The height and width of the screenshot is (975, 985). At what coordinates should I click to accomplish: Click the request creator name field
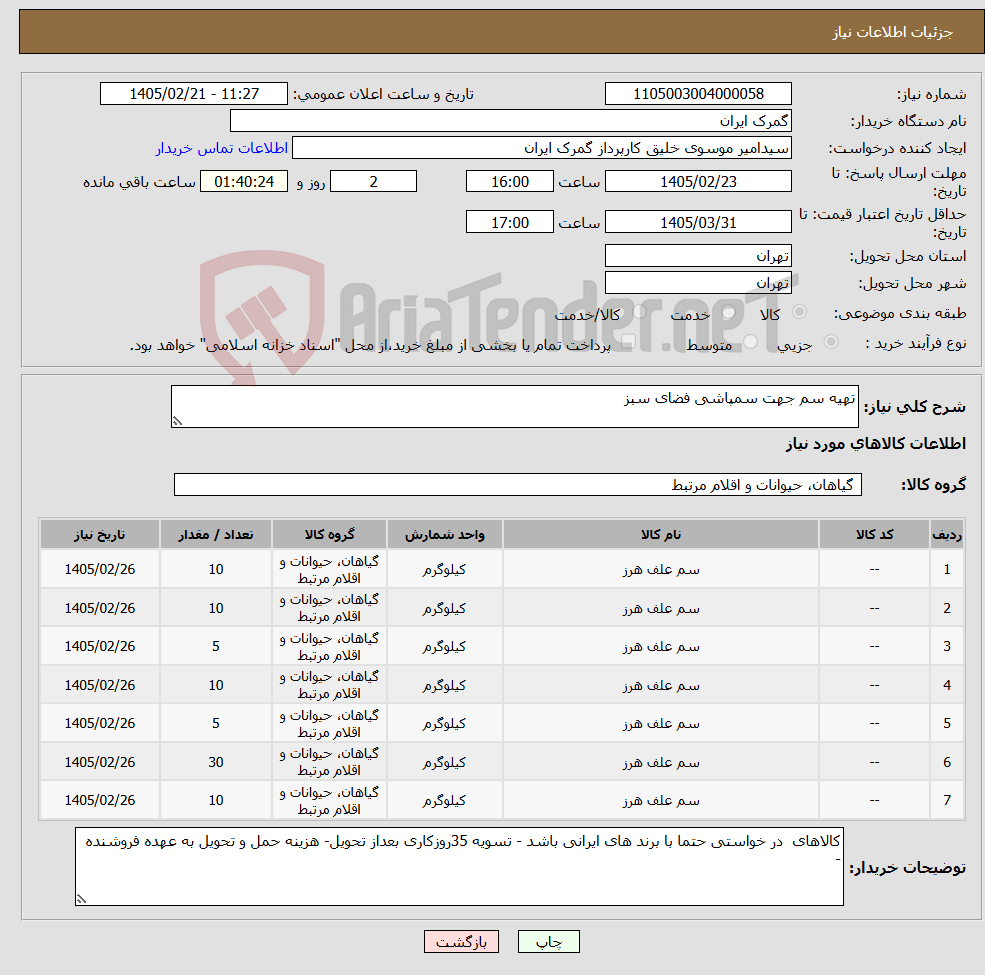tap(541, 148)
